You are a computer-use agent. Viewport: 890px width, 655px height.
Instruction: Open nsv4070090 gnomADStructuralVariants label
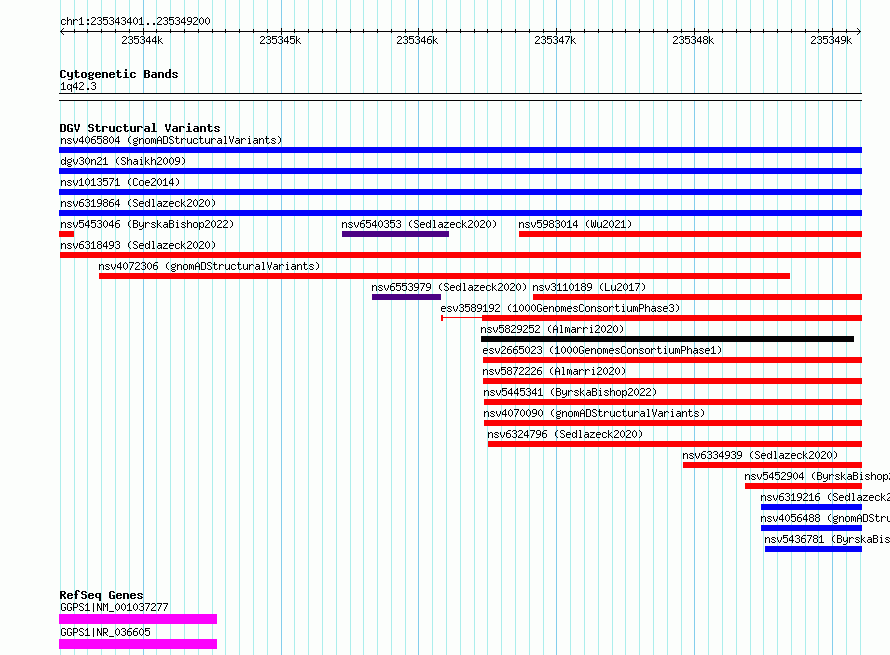[594, 413]
